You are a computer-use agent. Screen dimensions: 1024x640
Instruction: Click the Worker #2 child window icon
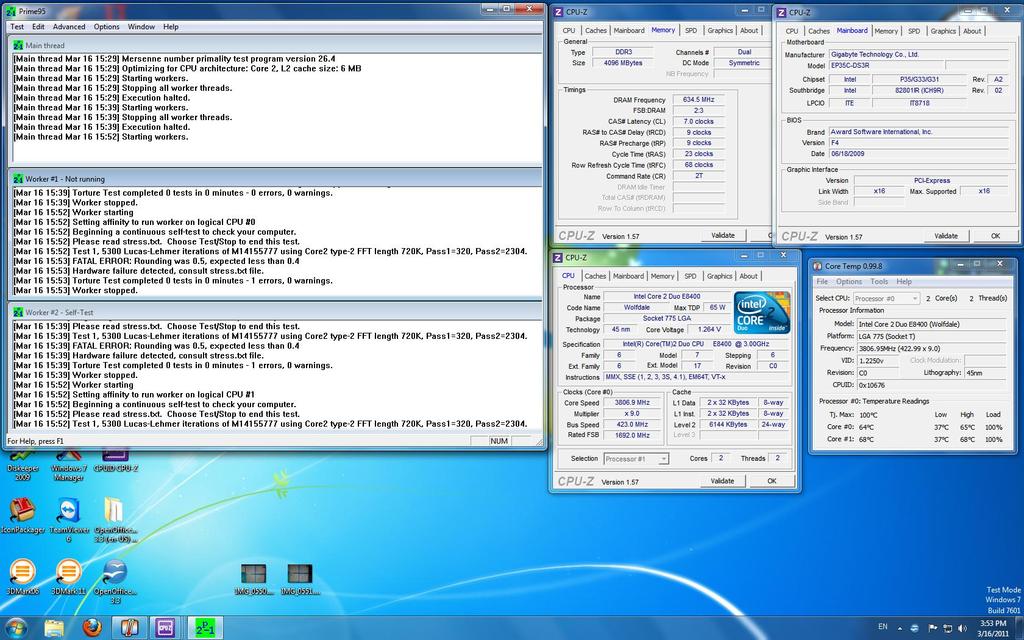pyautogui.click(x=18, y=312)
